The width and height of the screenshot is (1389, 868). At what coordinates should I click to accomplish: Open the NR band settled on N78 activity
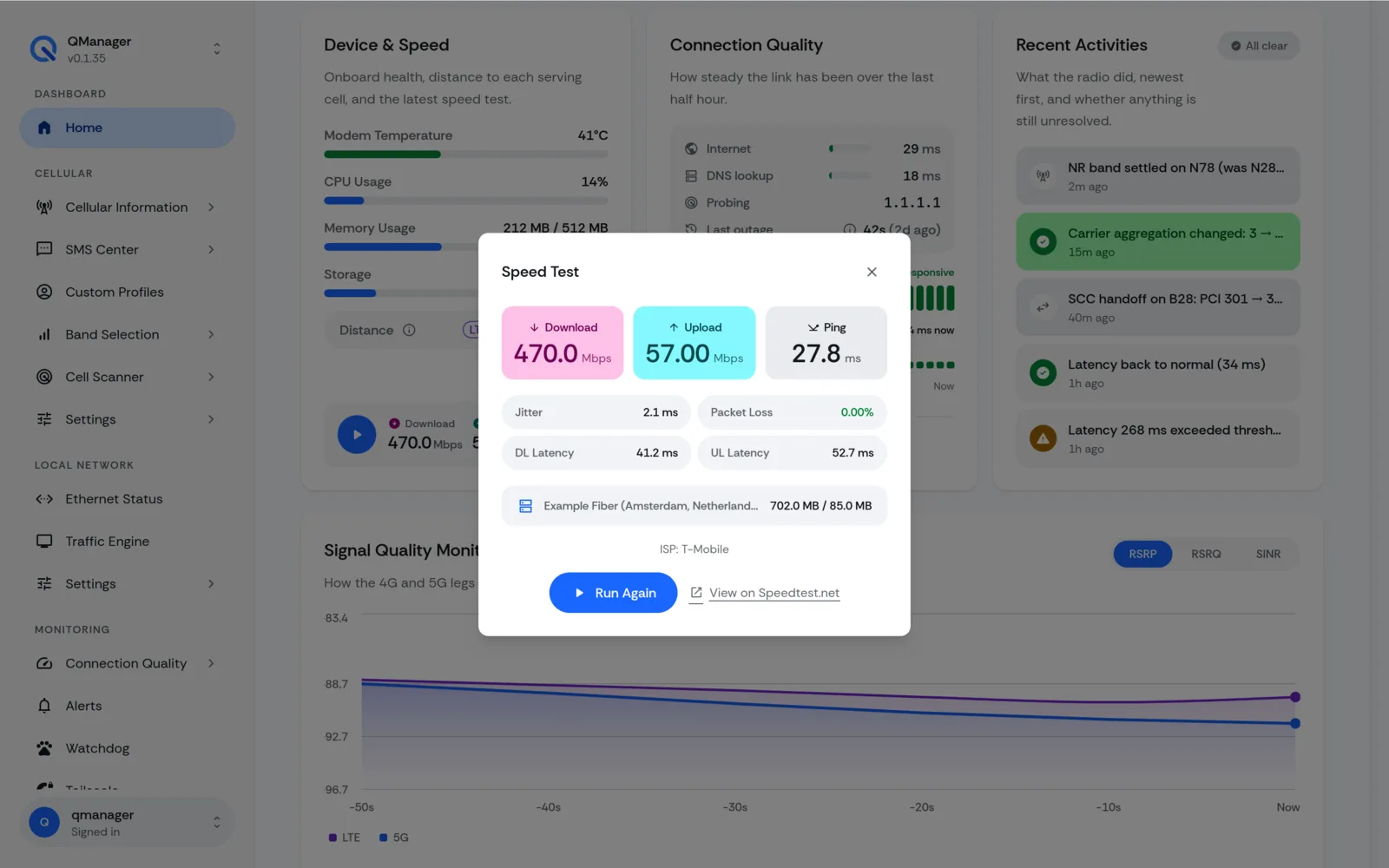[1158, 176]
